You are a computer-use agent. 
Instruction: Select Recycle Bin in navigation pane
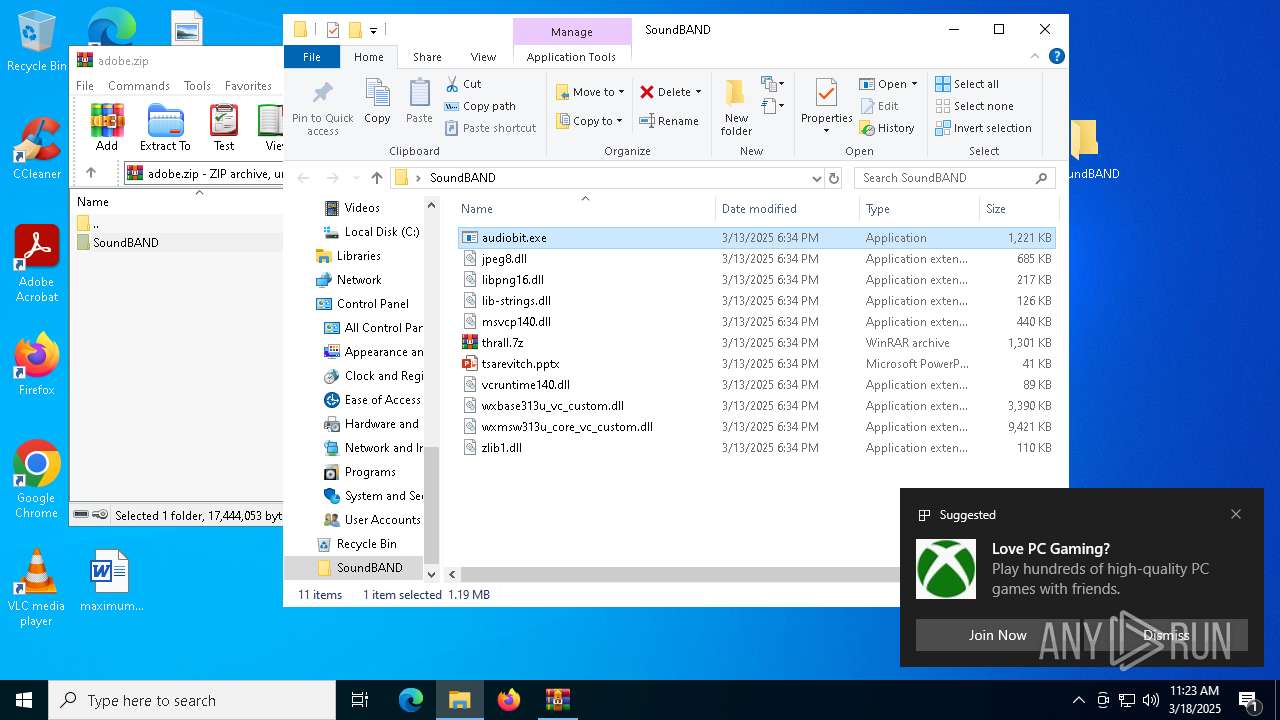[366, 544]
